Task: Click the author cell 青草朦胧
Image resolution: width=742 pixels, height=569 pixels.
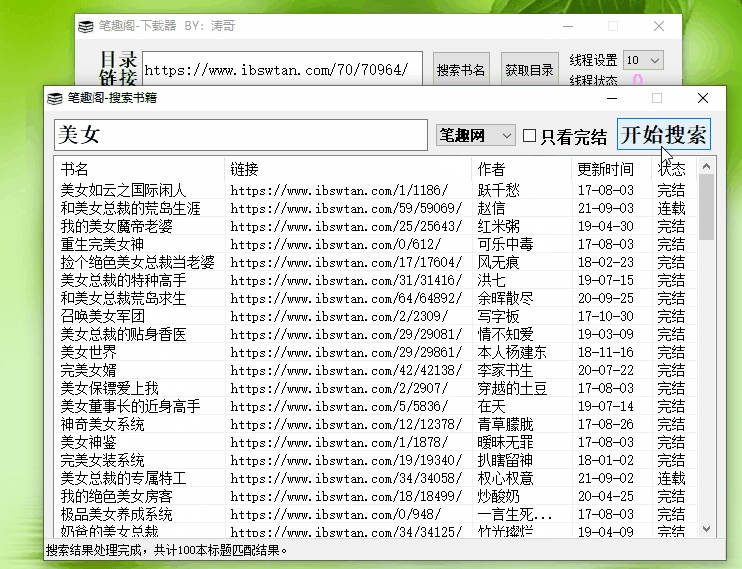Action: [x=505, y=424]
